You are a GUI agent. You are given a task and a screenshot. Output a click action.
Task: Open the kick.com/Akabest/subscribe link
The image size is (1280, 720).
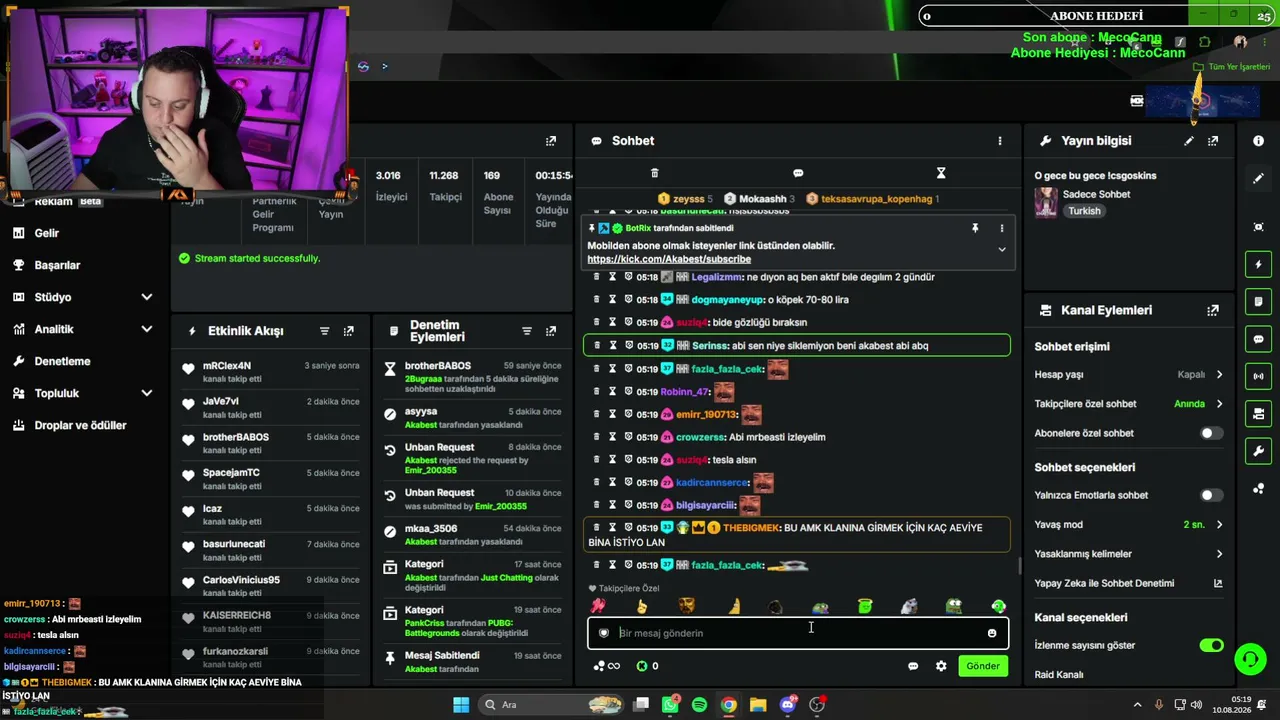pos(669,259)
